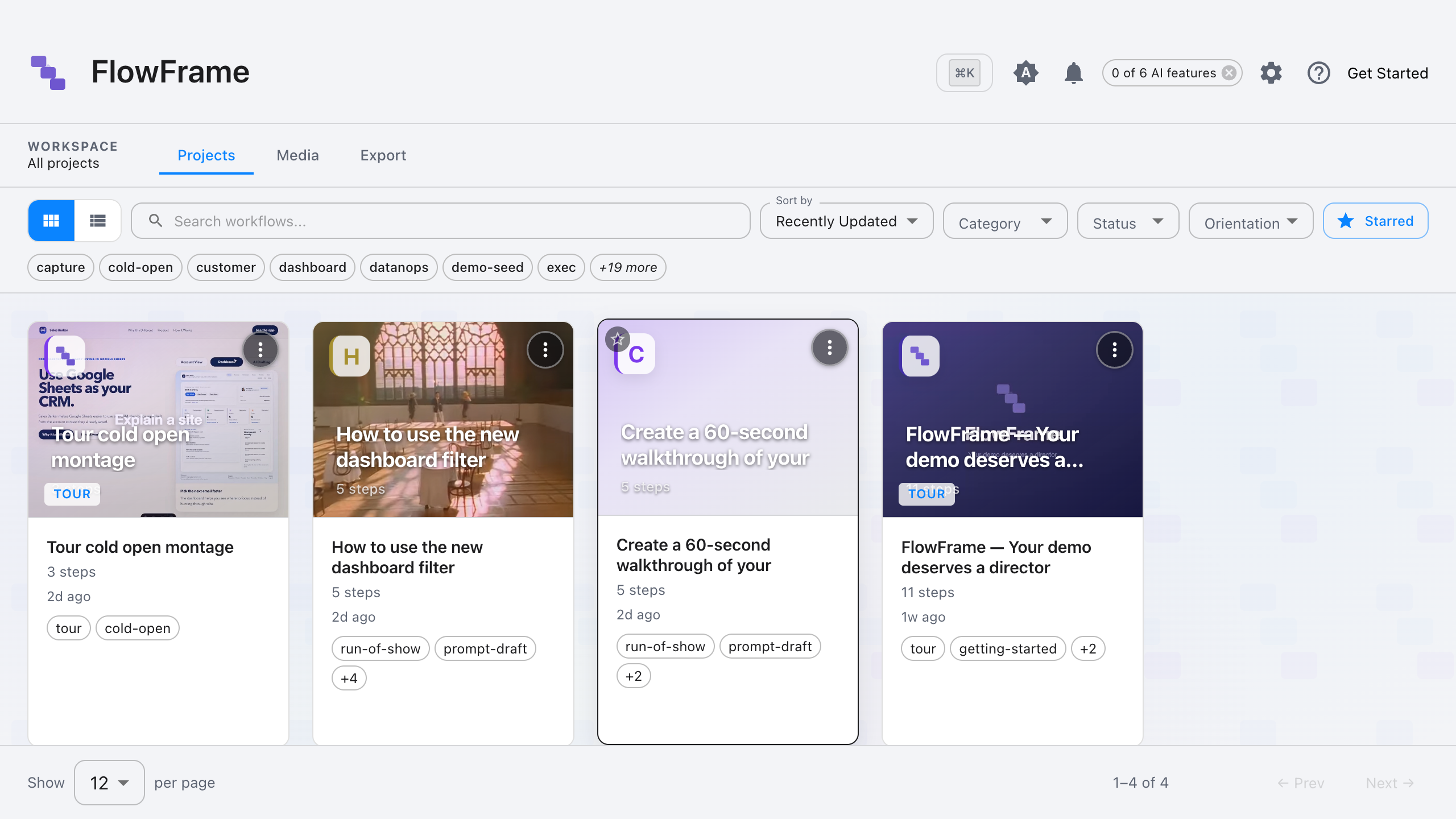Click the logo badge on FlowFrame demo card

(920, 356)
